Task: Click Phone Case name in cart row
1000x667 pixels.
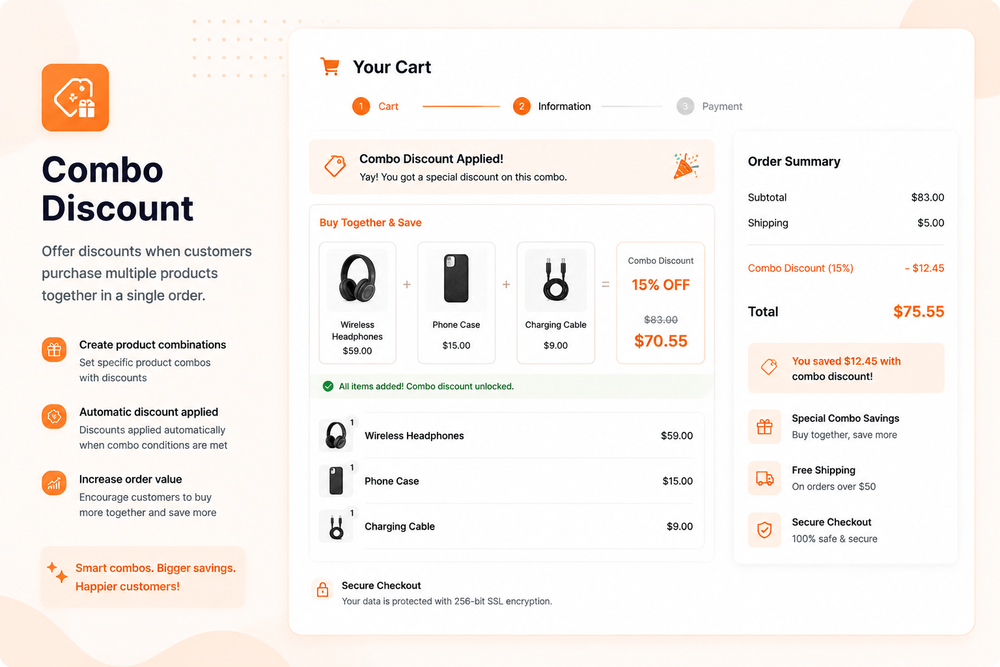Action: [x=392, y=481]
